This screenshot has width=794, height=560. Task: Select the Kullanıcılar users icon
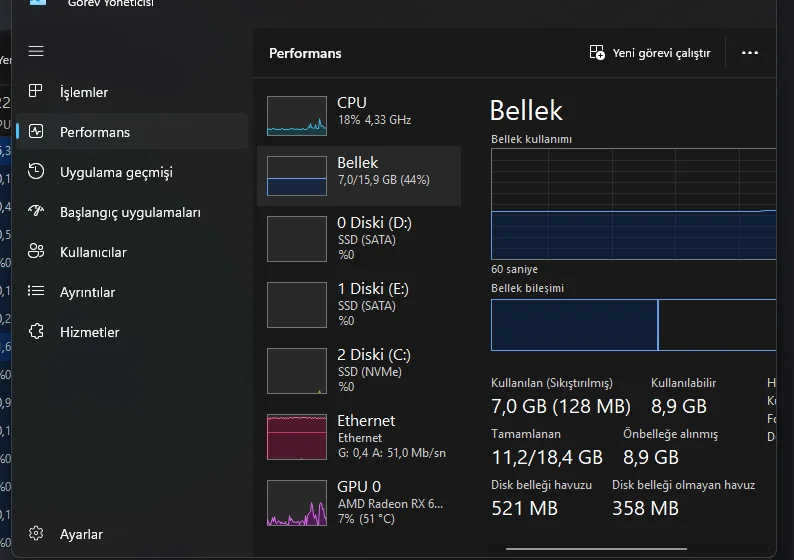[x=36, y=252]
